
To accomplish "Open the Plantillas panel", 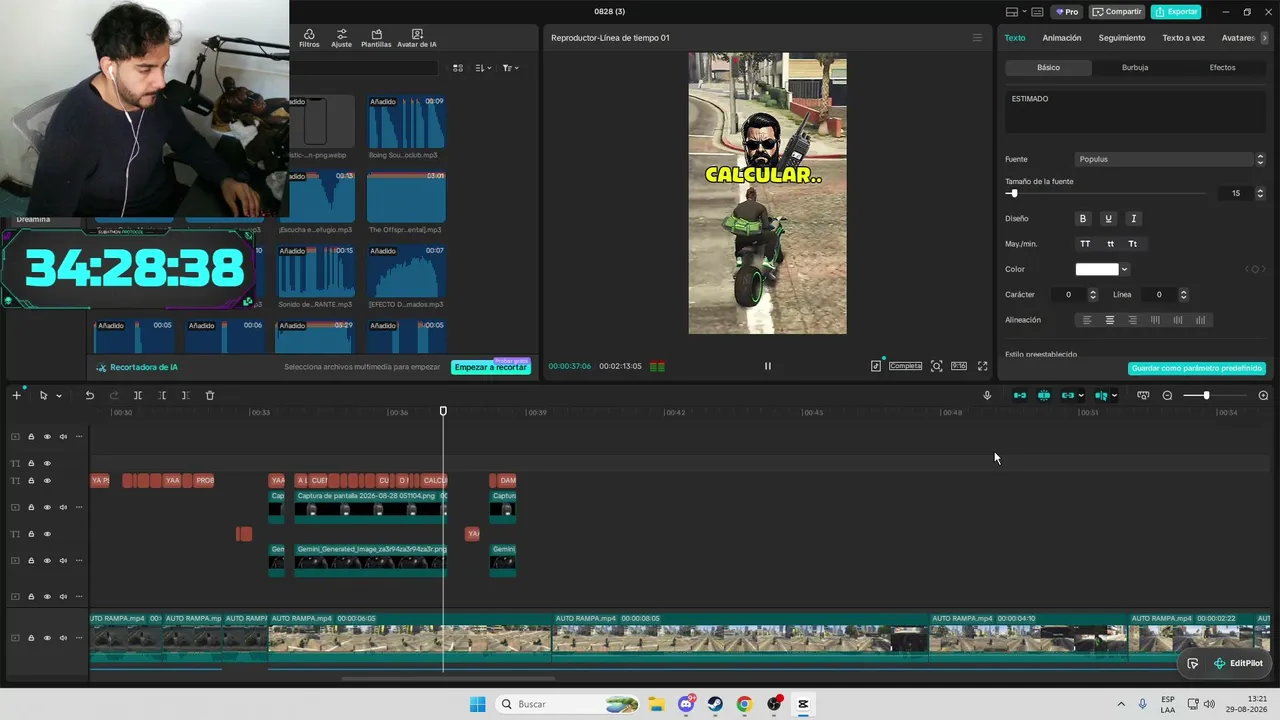I will click(376, 38).
